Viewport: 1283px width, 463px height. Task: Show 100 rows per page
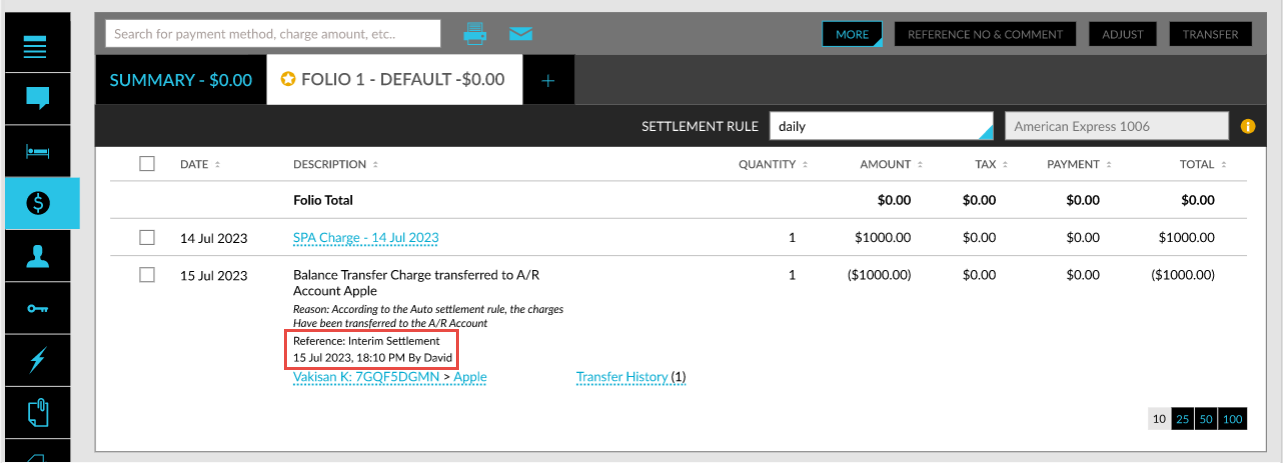[1233, 419]
